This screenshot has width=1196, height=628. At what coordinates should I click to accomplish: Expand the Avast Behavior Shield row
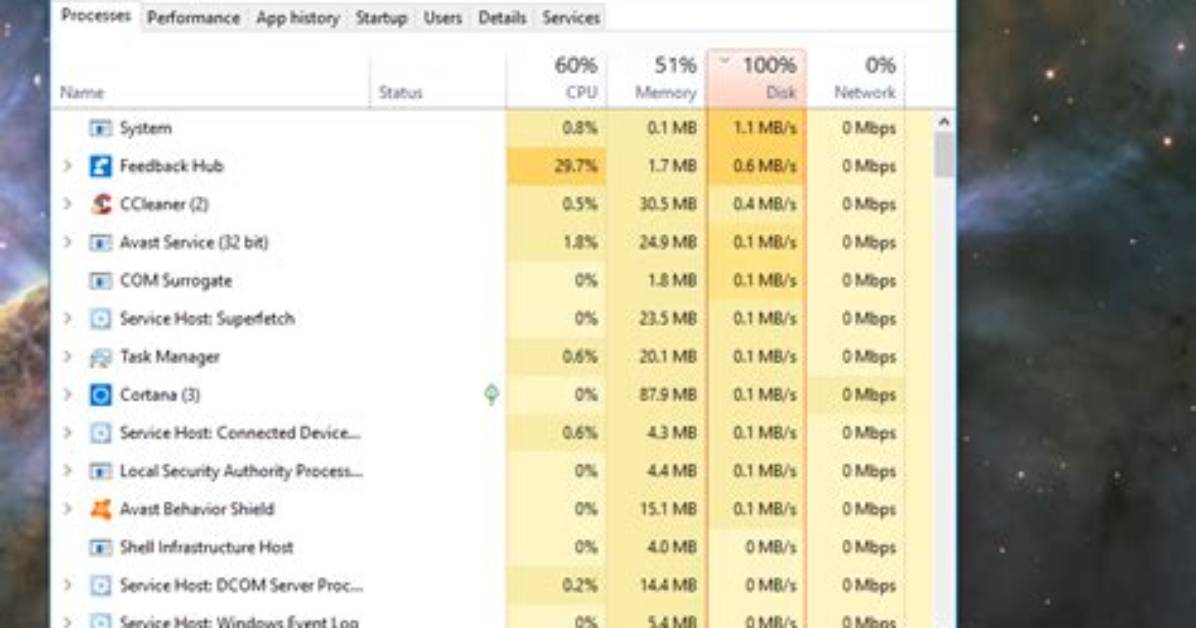[x=67, y=509]
